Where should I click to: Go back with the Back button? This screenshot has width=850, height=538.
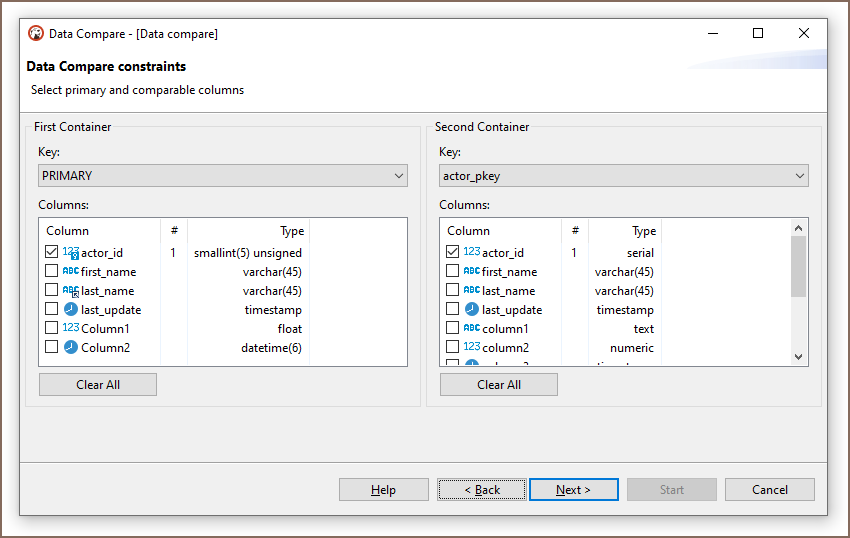click(482, 490)
